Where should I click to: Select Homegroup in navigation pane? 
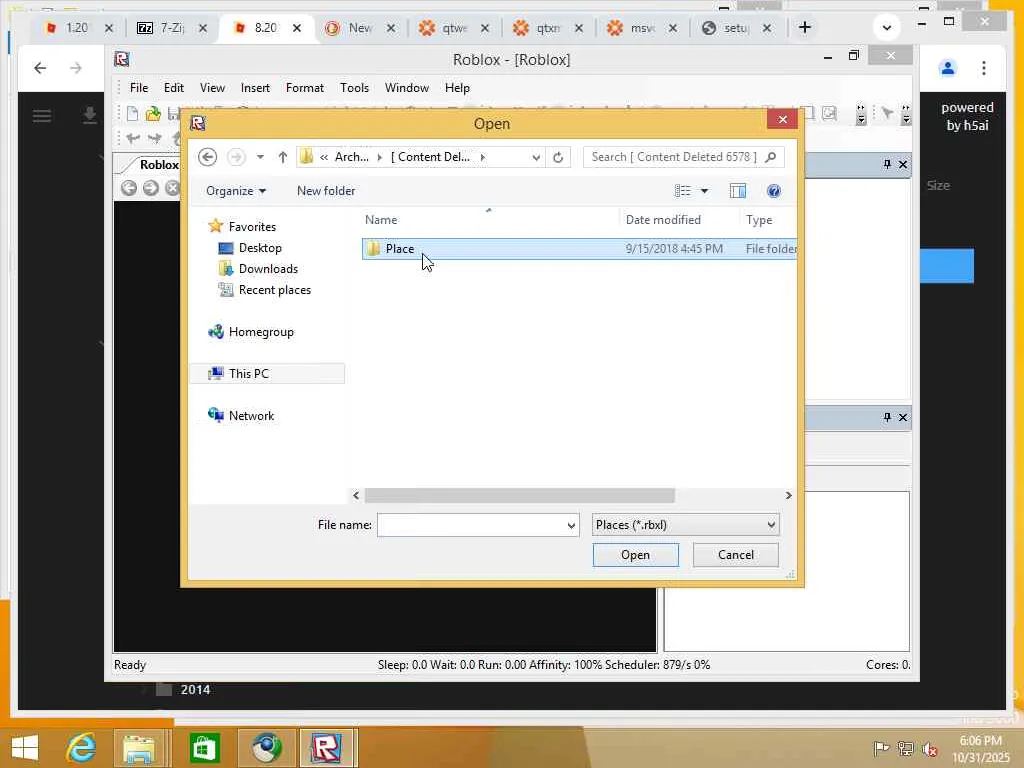(x=261, y=332)
